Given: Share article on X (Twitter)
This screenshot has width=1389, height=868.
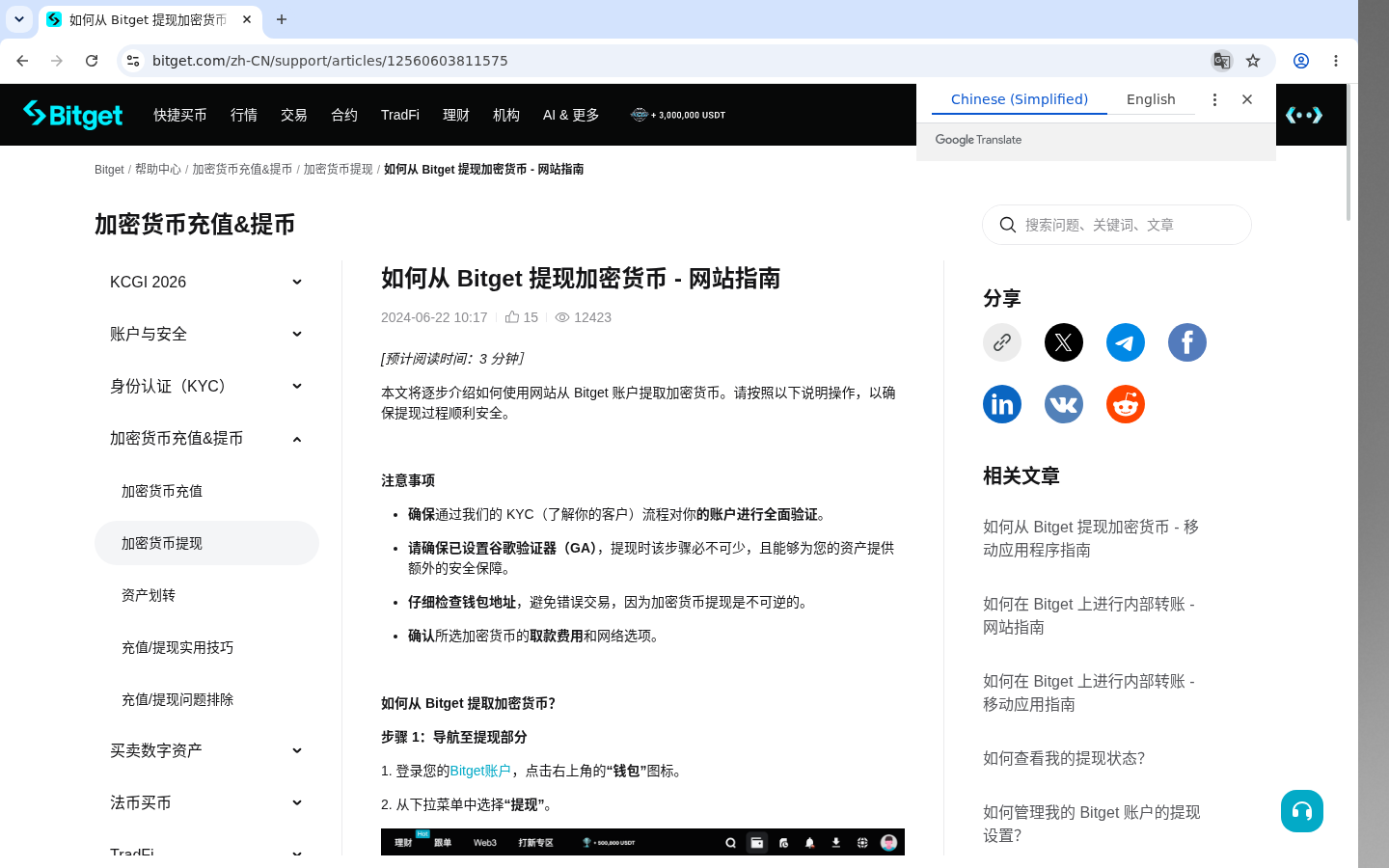Looking at the screenshot, I should (1064, 342).
